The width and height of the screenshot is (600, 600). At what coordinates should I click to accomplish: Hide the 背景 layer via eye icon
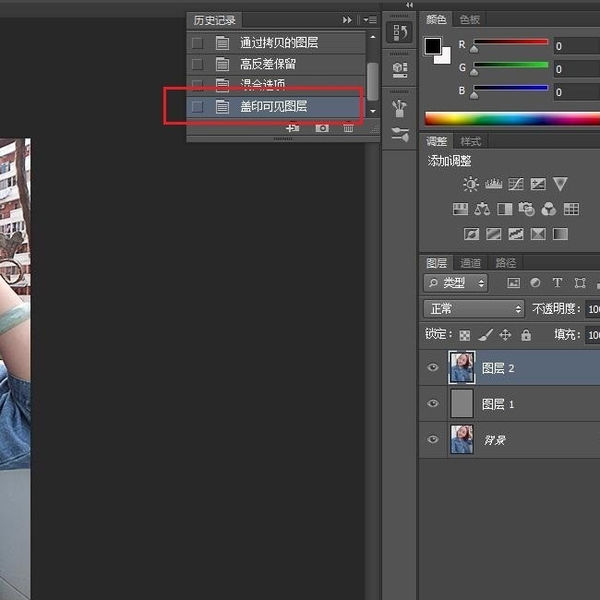pos(433,439)
